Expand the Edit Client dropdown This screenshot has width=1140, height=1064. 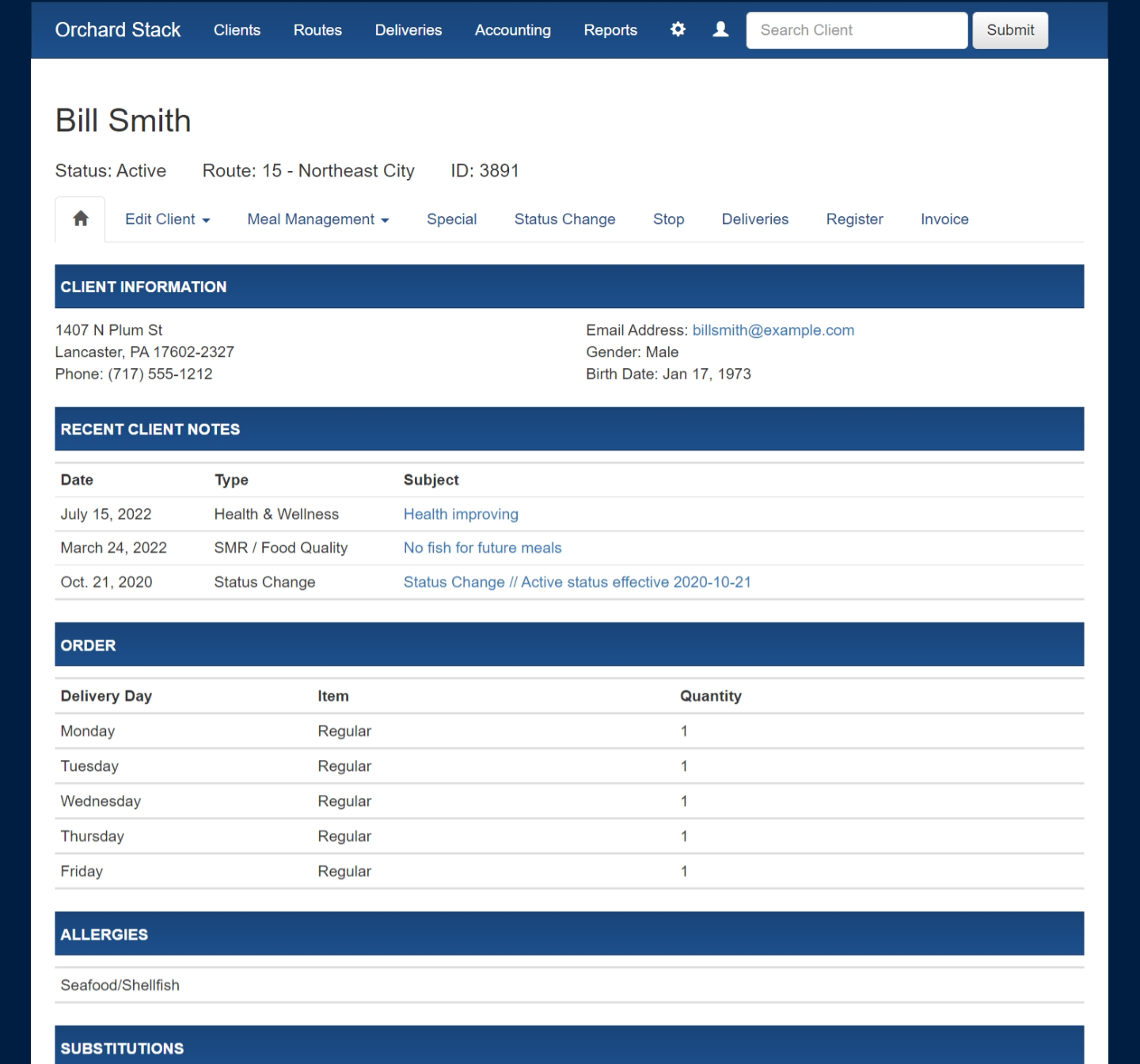tap(167, 219)
